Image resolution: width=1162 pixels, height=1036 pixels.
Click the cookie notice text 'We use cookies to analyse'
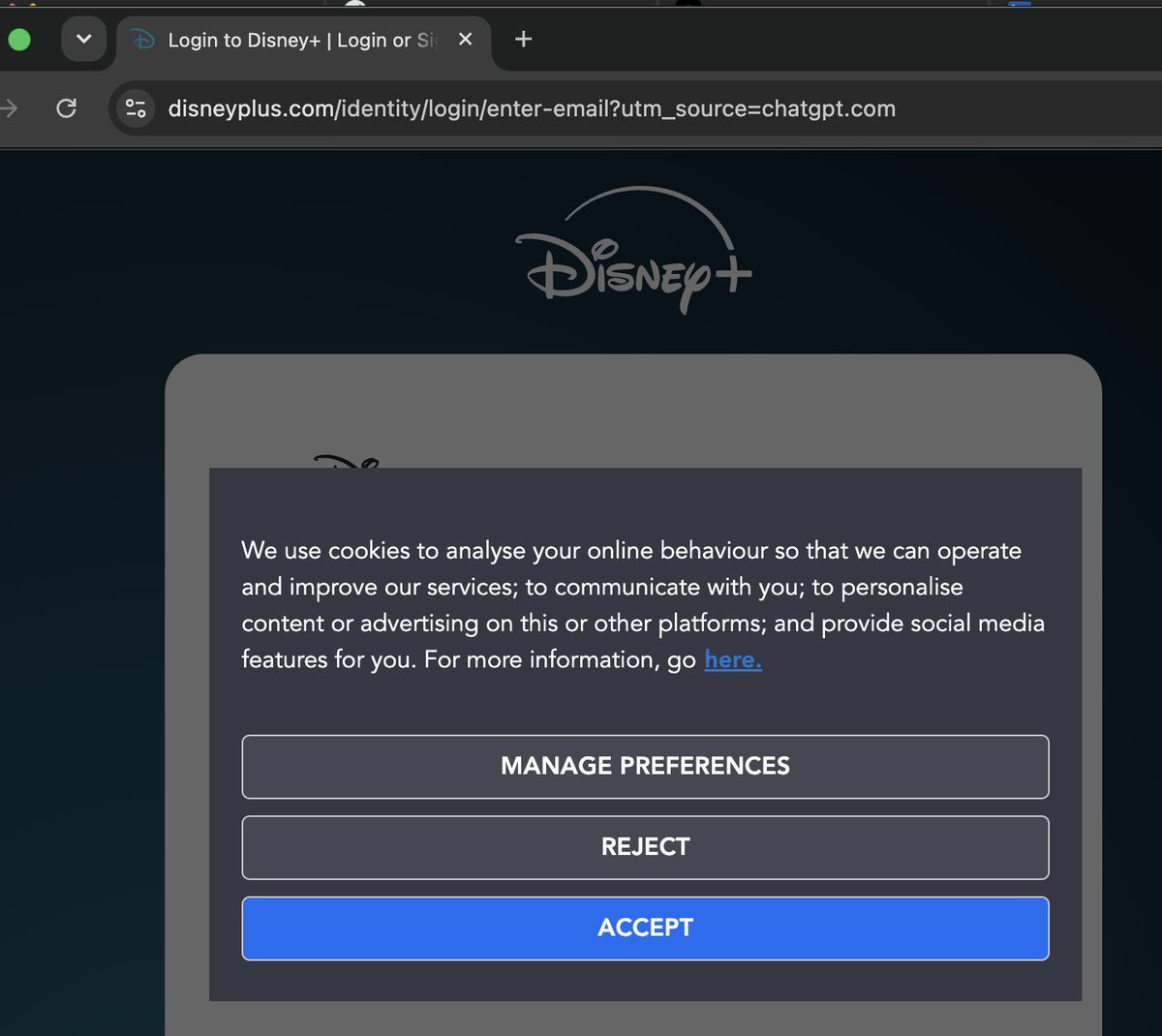pos(382,550)
